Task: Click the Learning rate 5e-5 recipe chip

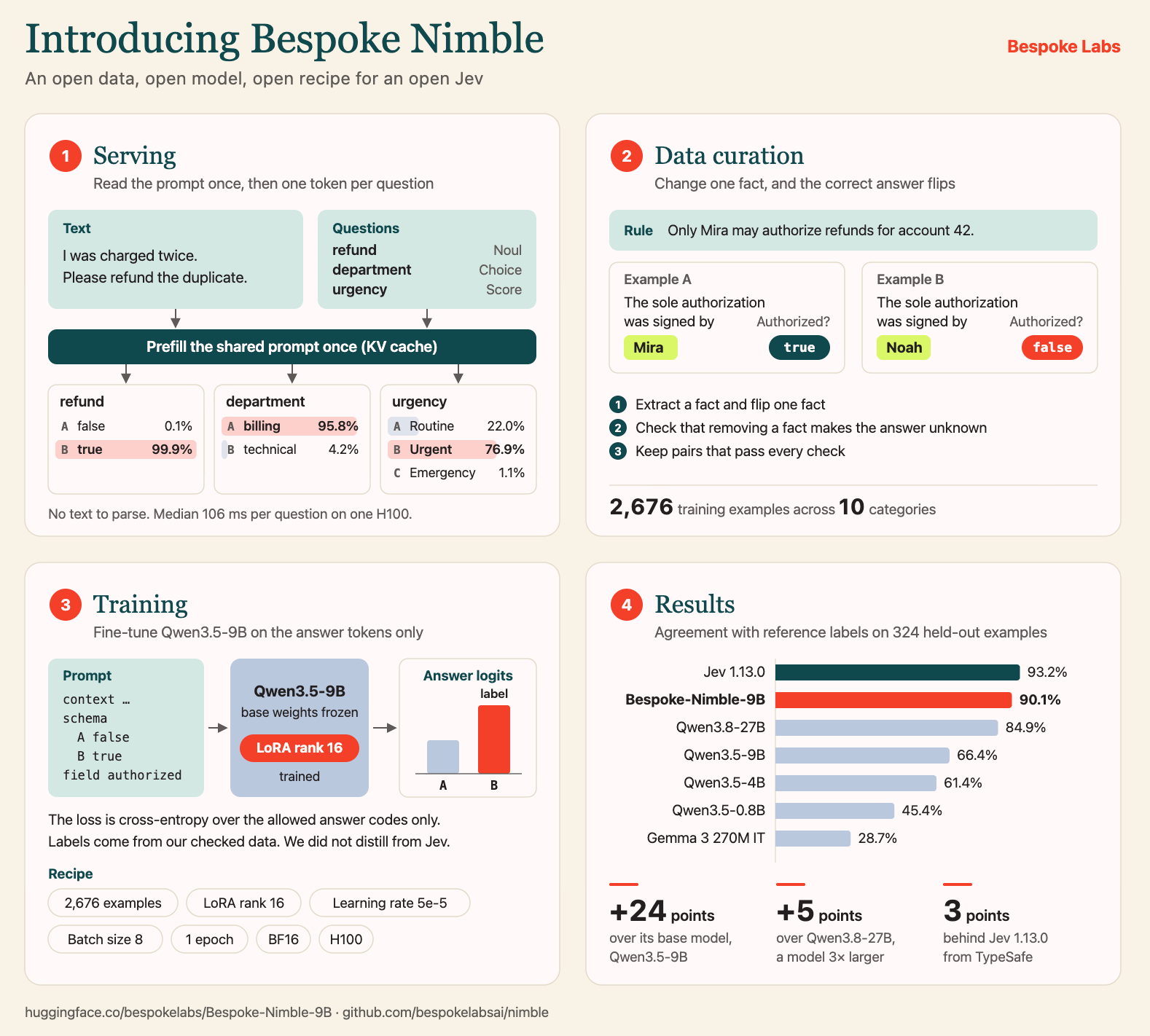Action: pos(390,903)
